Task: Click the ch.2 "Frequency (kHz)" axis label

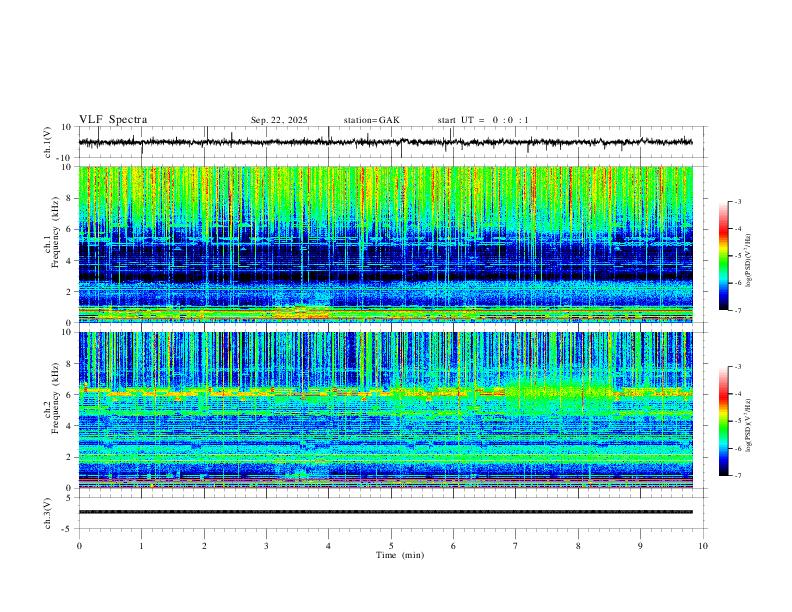Action: click(x=55, y=398)
